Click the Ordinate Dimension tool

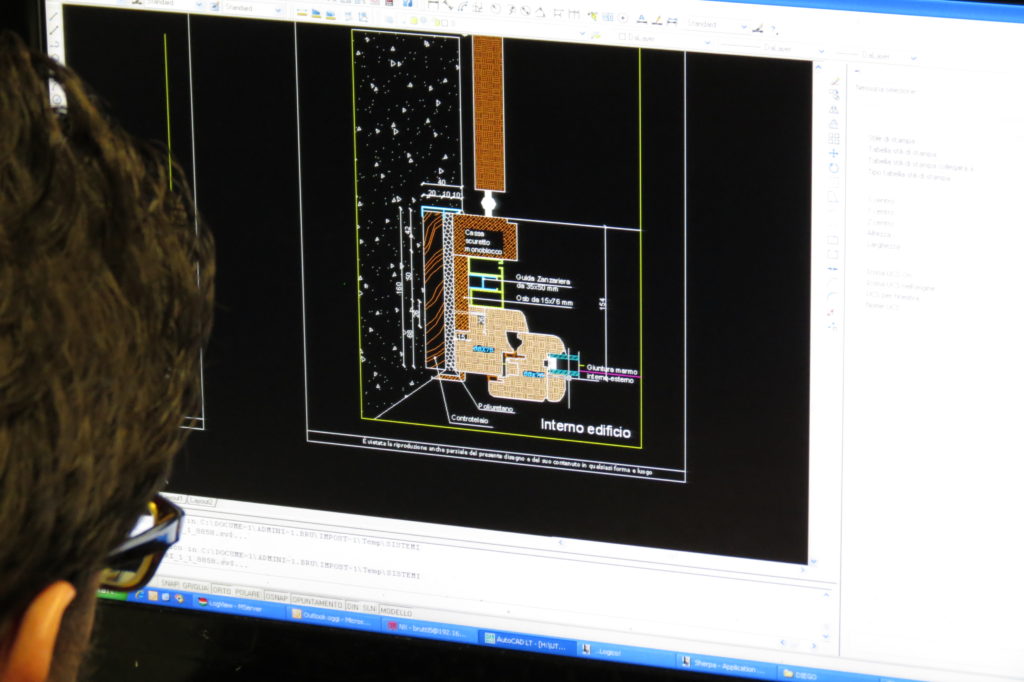tap(479, 7)
